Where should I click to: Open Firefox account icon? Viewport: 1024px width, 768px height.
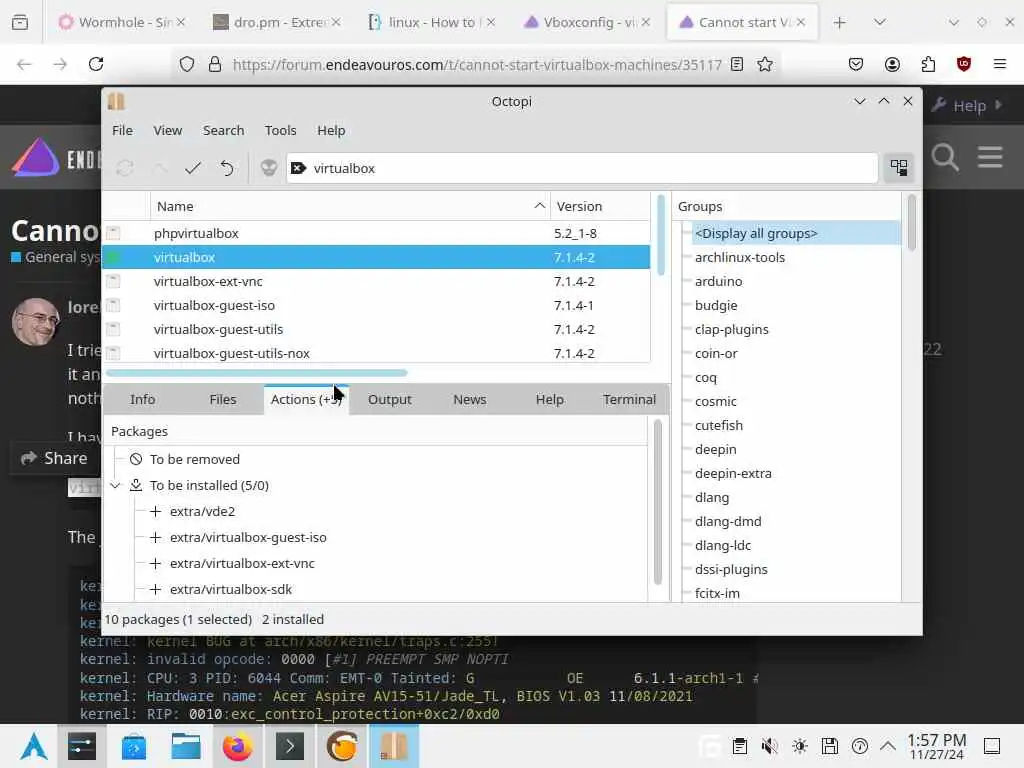[x=892, y=64]
